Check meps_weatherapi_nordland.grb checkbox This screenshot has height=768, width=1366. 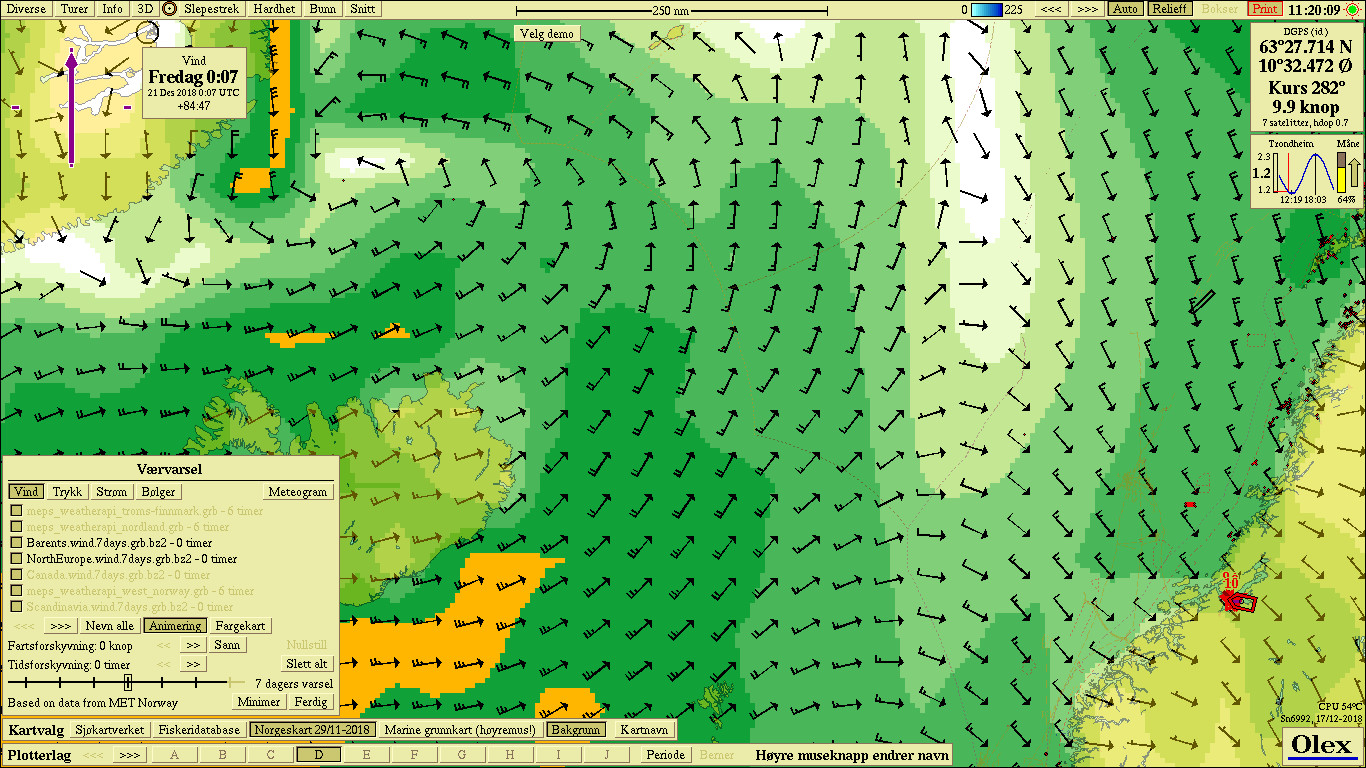[x=16, y=527]
